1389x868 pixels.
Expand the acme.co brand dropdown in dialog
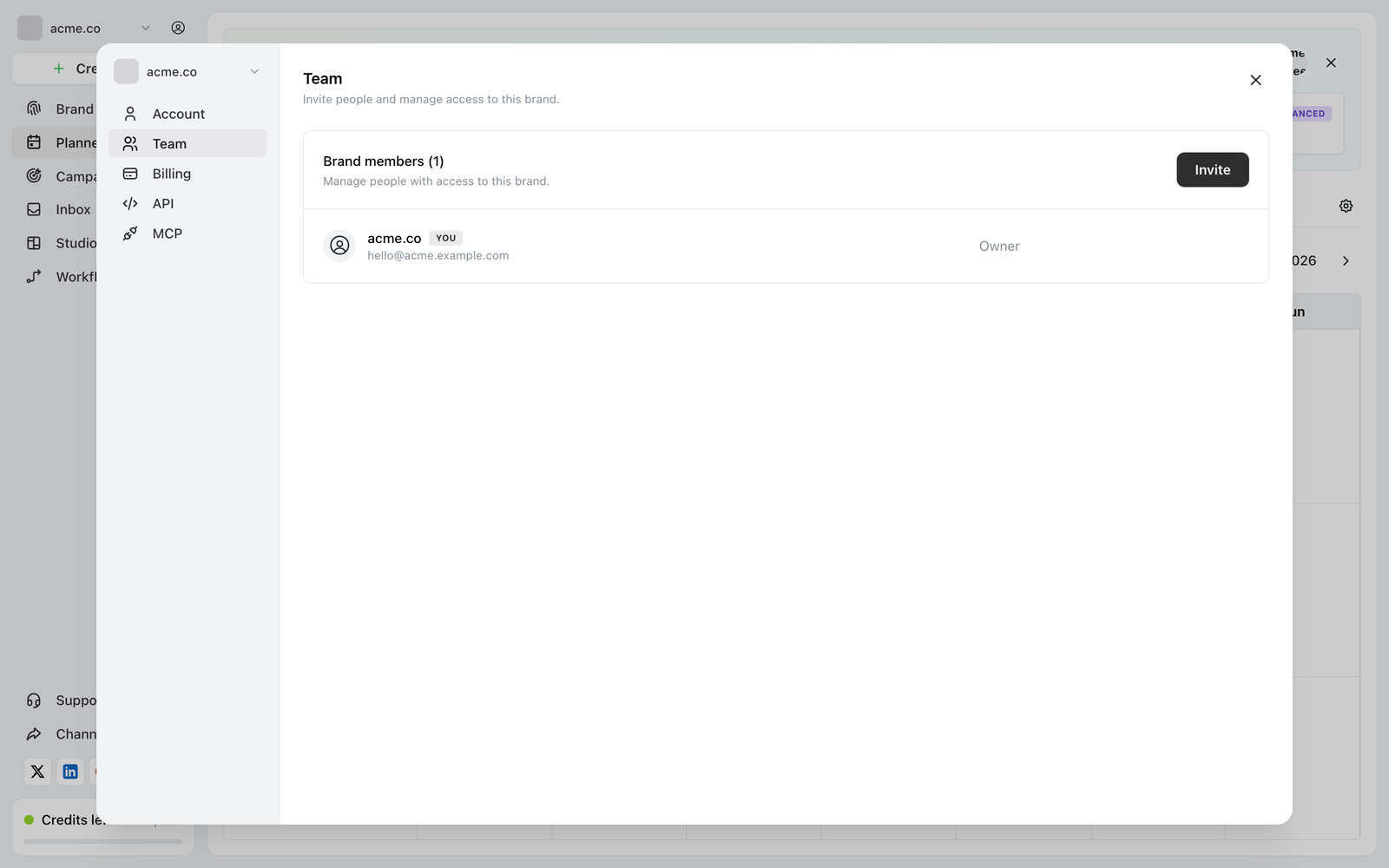click(x=188, y=72)
